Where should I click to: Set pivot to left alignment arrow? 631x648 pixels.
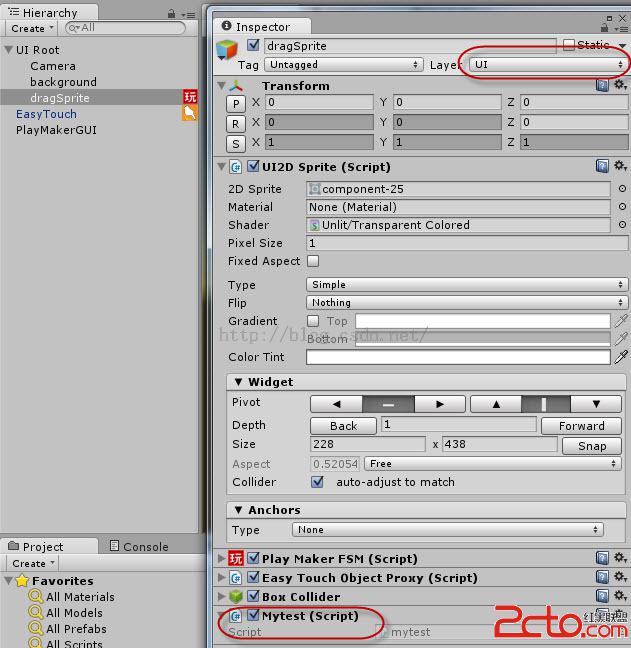pos(336,404)
